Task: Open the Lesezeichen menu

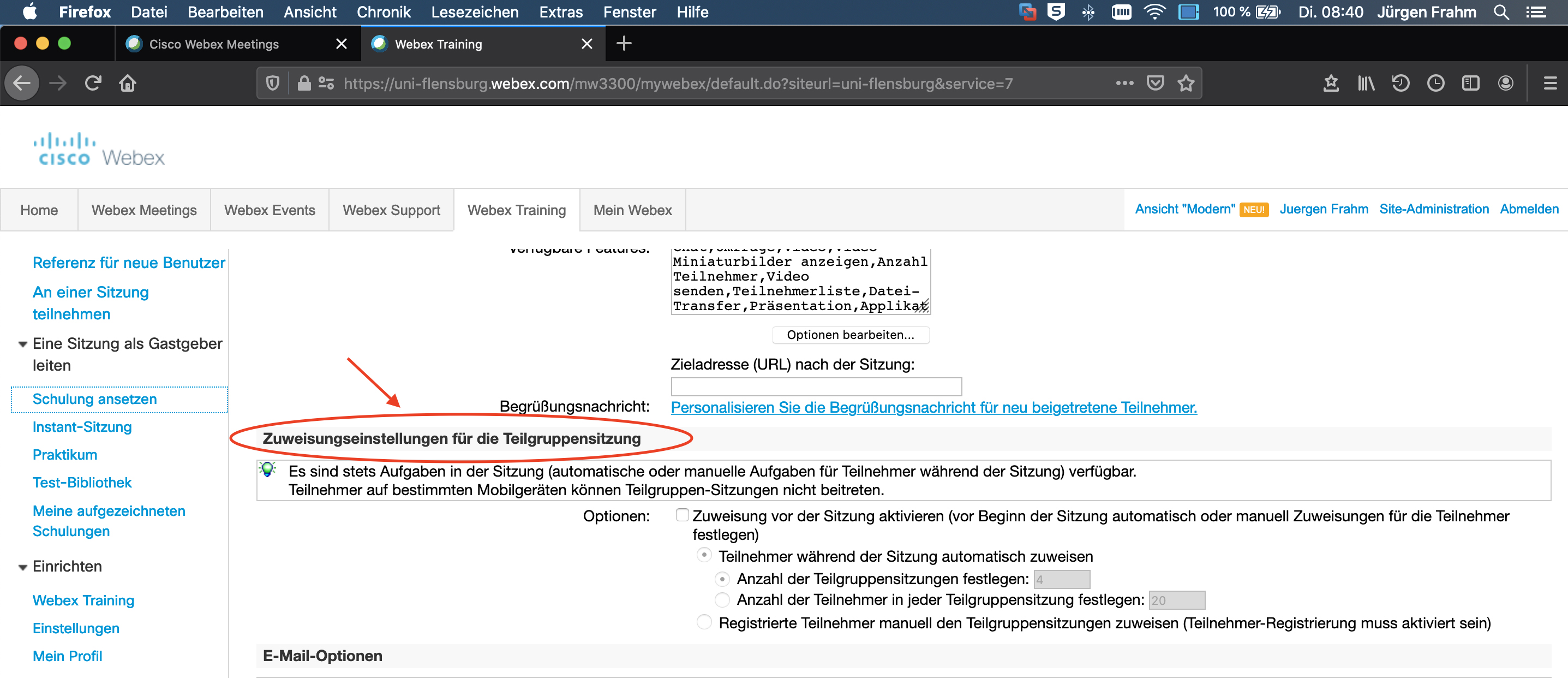Action: 474,11
